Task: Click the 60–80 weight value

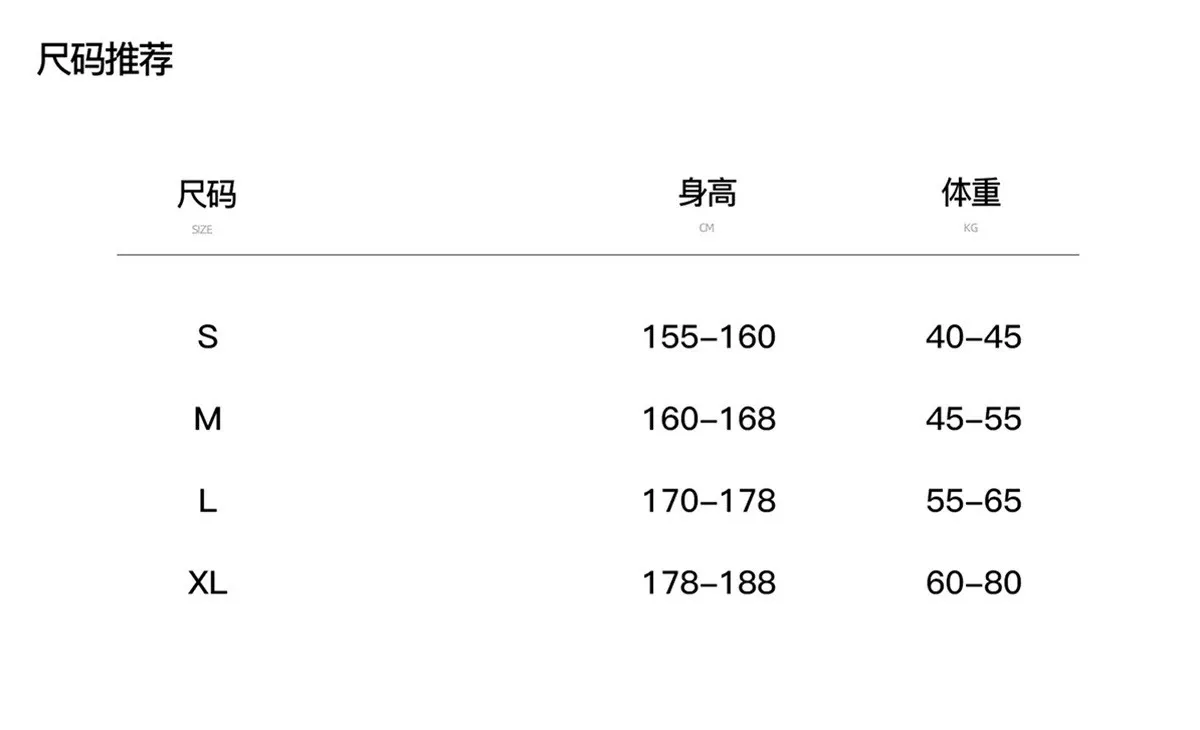Action: coord(973,583)
